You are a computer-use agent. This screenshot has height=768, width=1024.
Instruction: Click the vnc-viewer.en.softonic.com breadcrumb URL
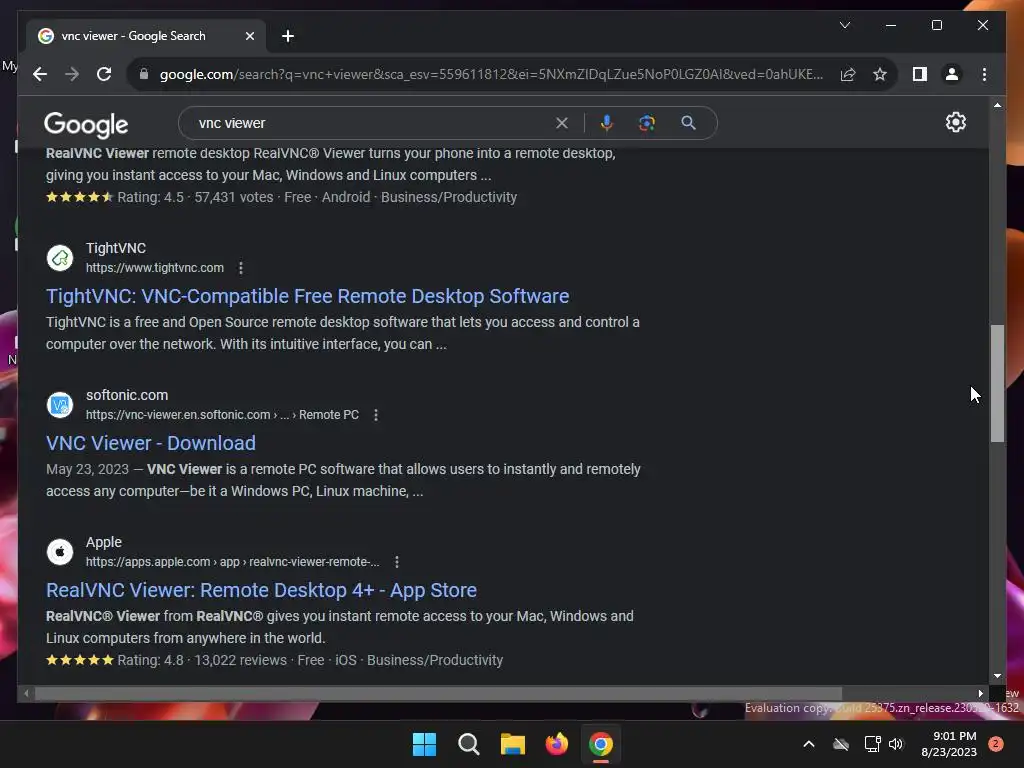pos(222,415)
